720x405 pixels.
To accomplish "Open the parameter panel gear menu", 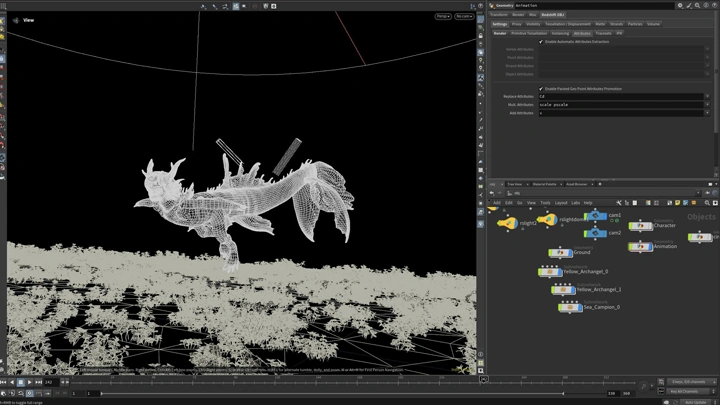I will pos(680,6).
